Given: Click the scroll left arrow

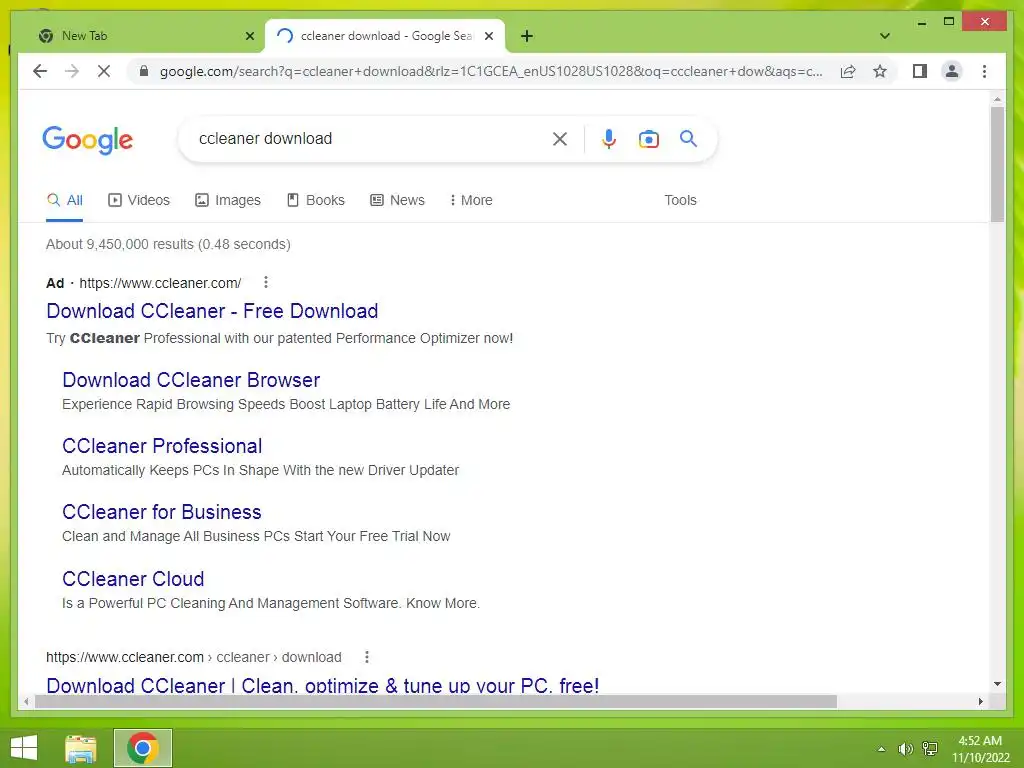Looking at the screenshot, I should 26,701.
